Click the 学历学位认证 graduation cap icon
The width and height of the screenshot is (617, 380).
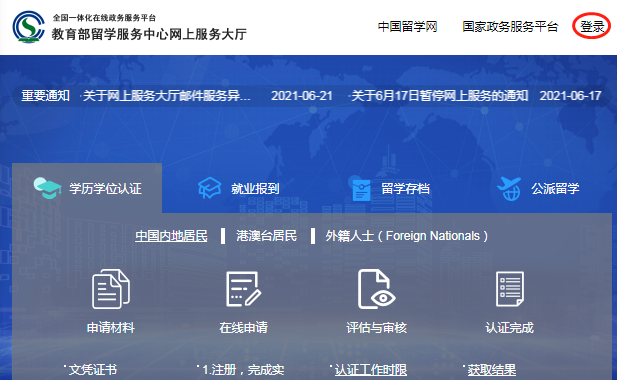(x=47, y=188)
